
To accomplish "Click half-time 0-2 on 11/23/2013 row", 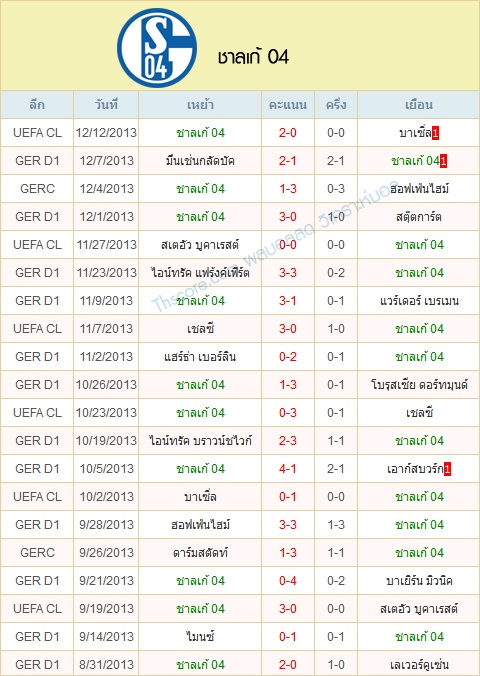I will [x=336, y=273].
